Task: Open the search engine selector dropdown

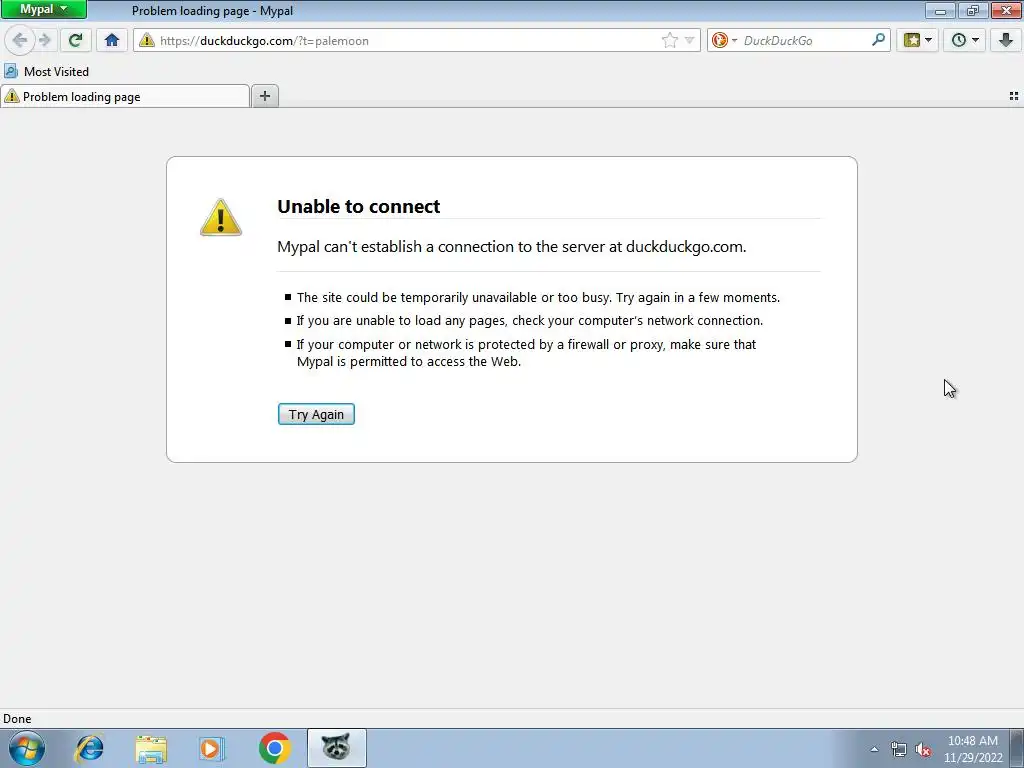Action: (724, 40)
